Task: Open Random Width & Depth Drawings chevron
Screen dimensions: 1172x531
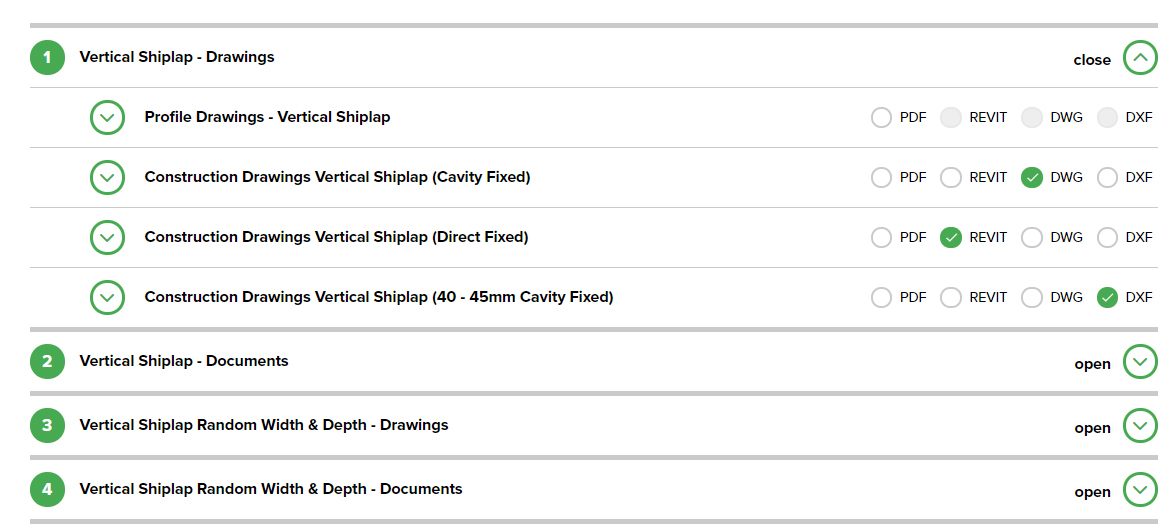Action: pyautogui.click(x=1140, y=426)
